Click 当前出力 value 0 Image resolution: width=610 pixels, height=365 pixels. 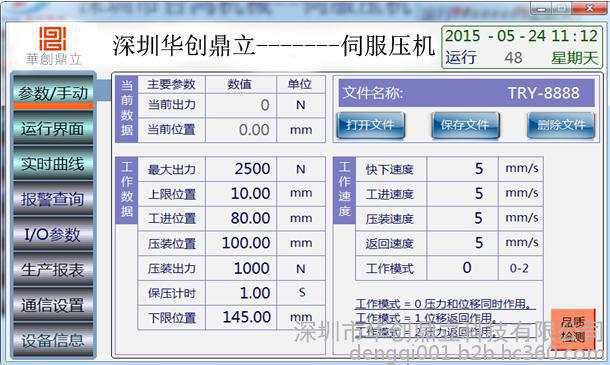click(241, 105)
